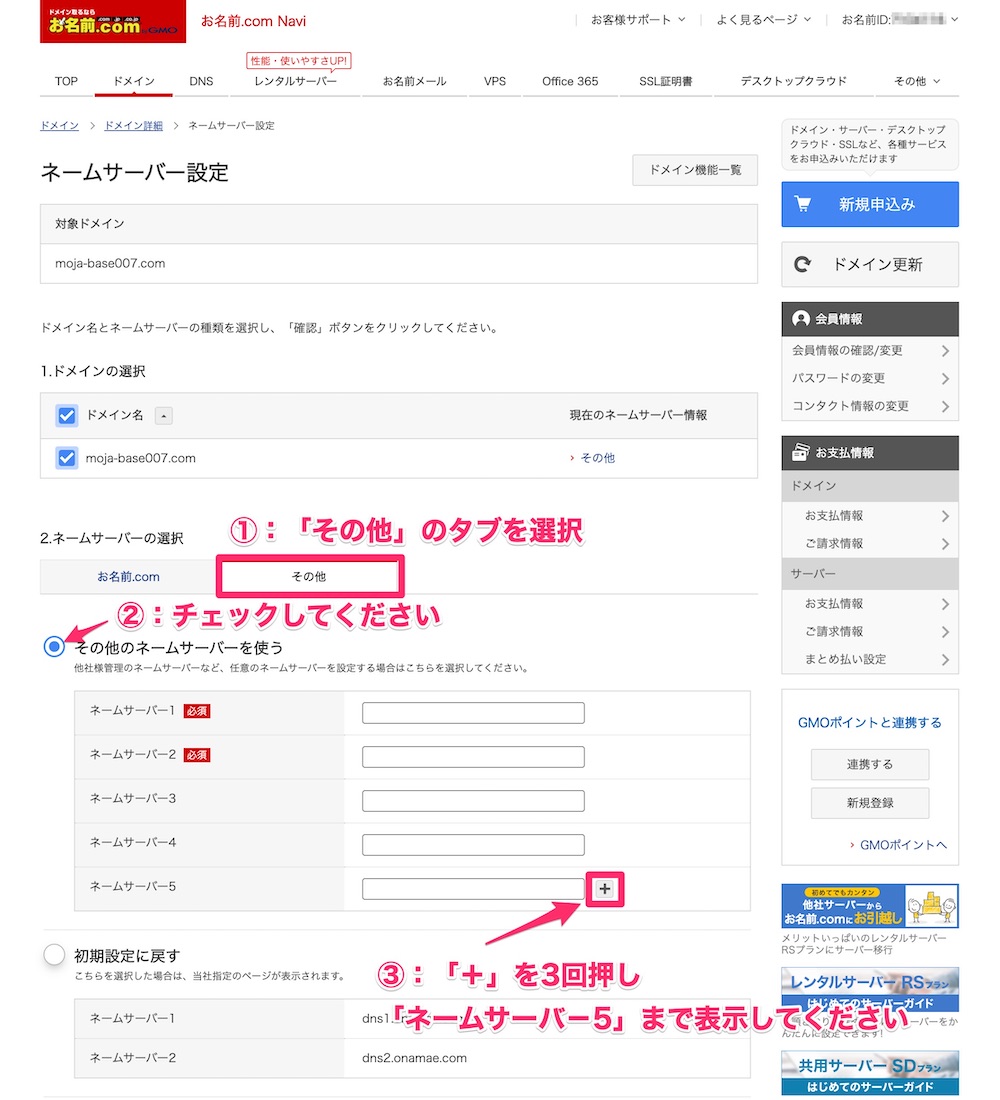Focus the ネームサーバー4 input field

(473, 845)
